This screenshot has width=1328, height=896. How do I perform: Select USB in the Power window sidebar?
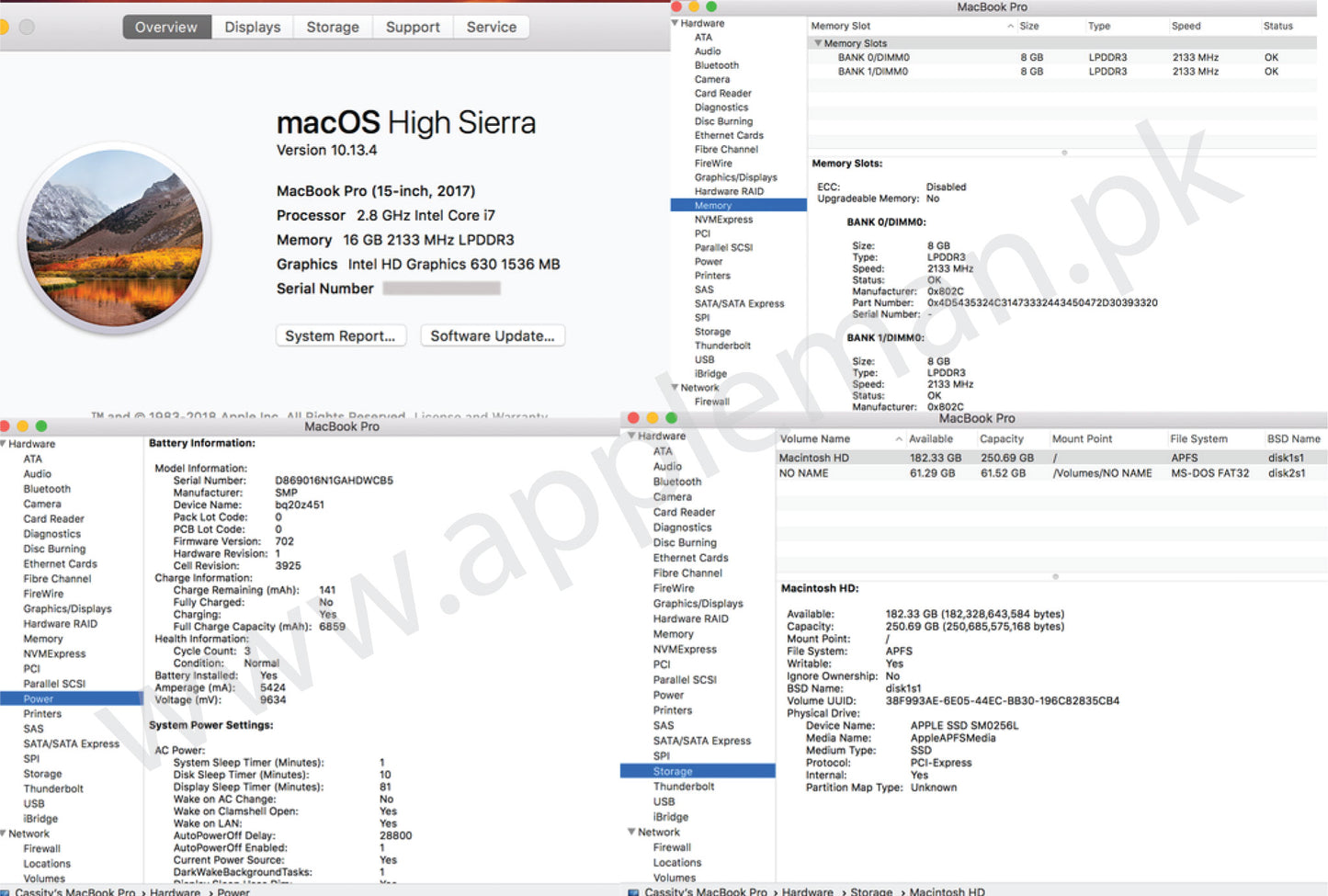pos(34,804)
